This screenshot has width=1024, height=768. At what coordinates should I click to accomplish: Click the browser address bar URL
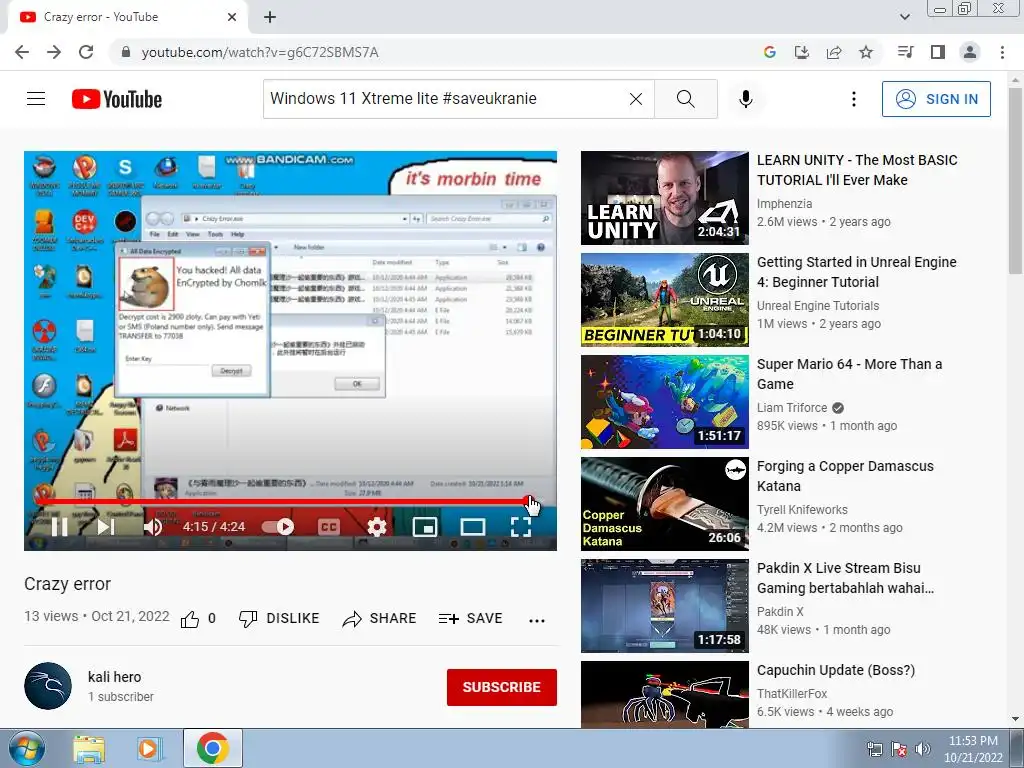[260, 52]
